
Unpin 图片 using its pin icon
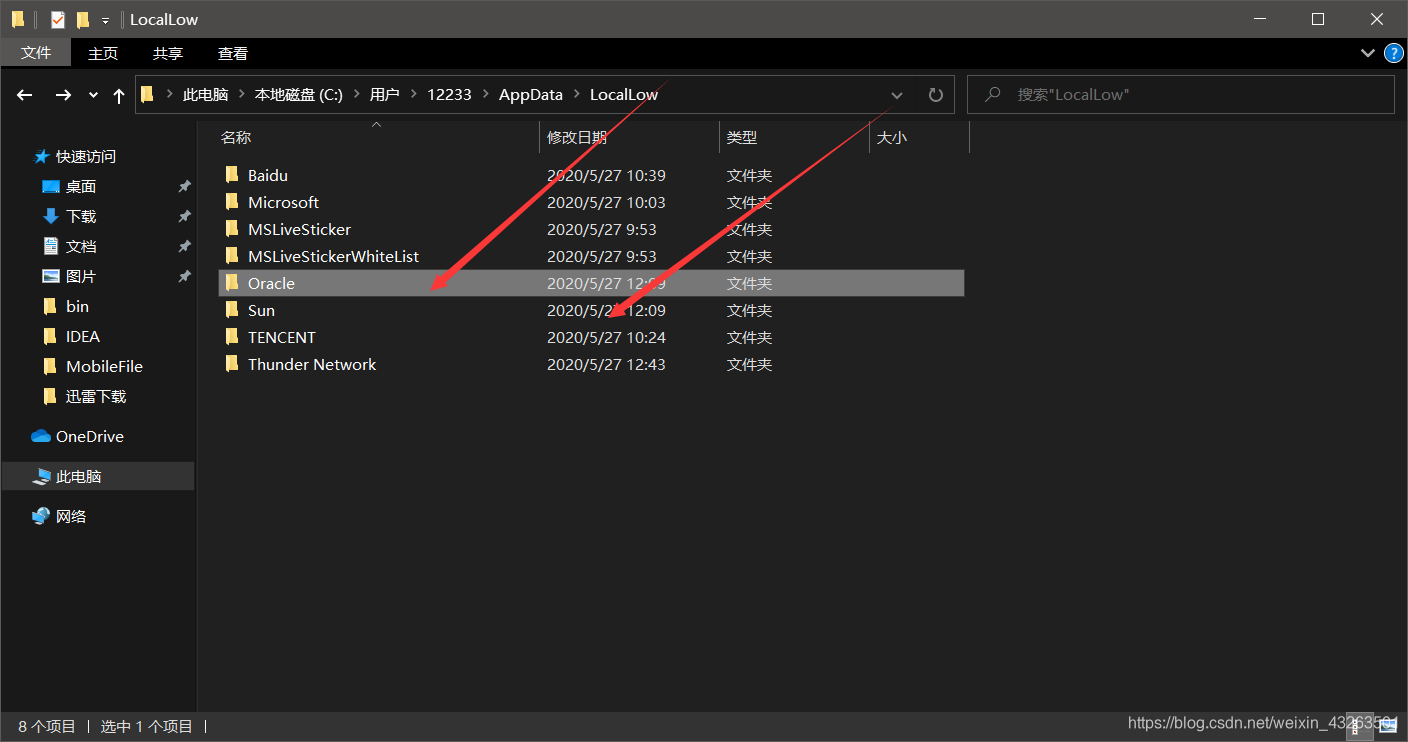click(184, 276)
